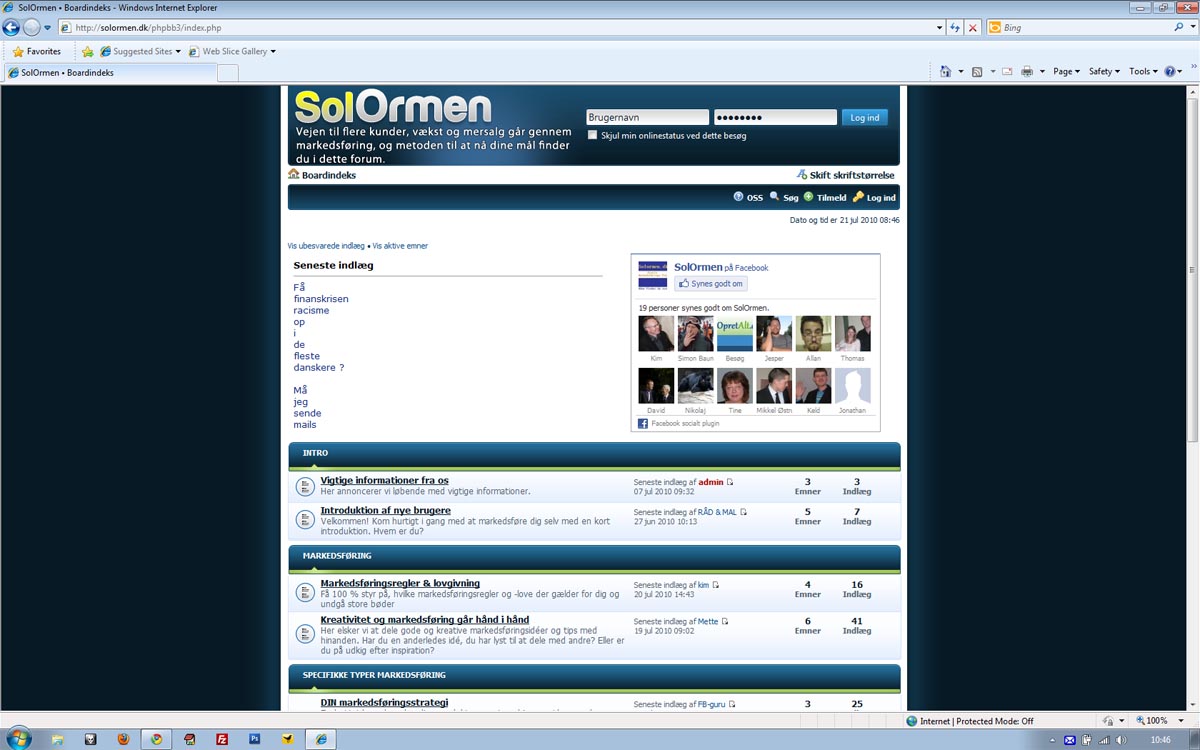Click the Print icon in the toolbar

coord(1026,72)
